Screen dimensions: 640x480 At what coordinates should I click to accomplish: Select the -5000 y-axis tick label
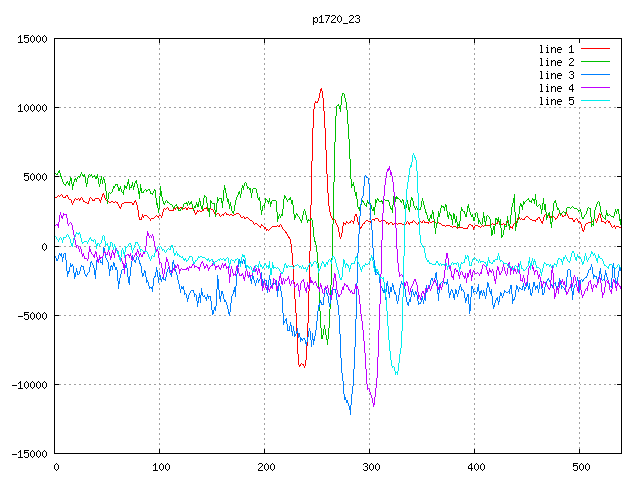tap(31, 316)
